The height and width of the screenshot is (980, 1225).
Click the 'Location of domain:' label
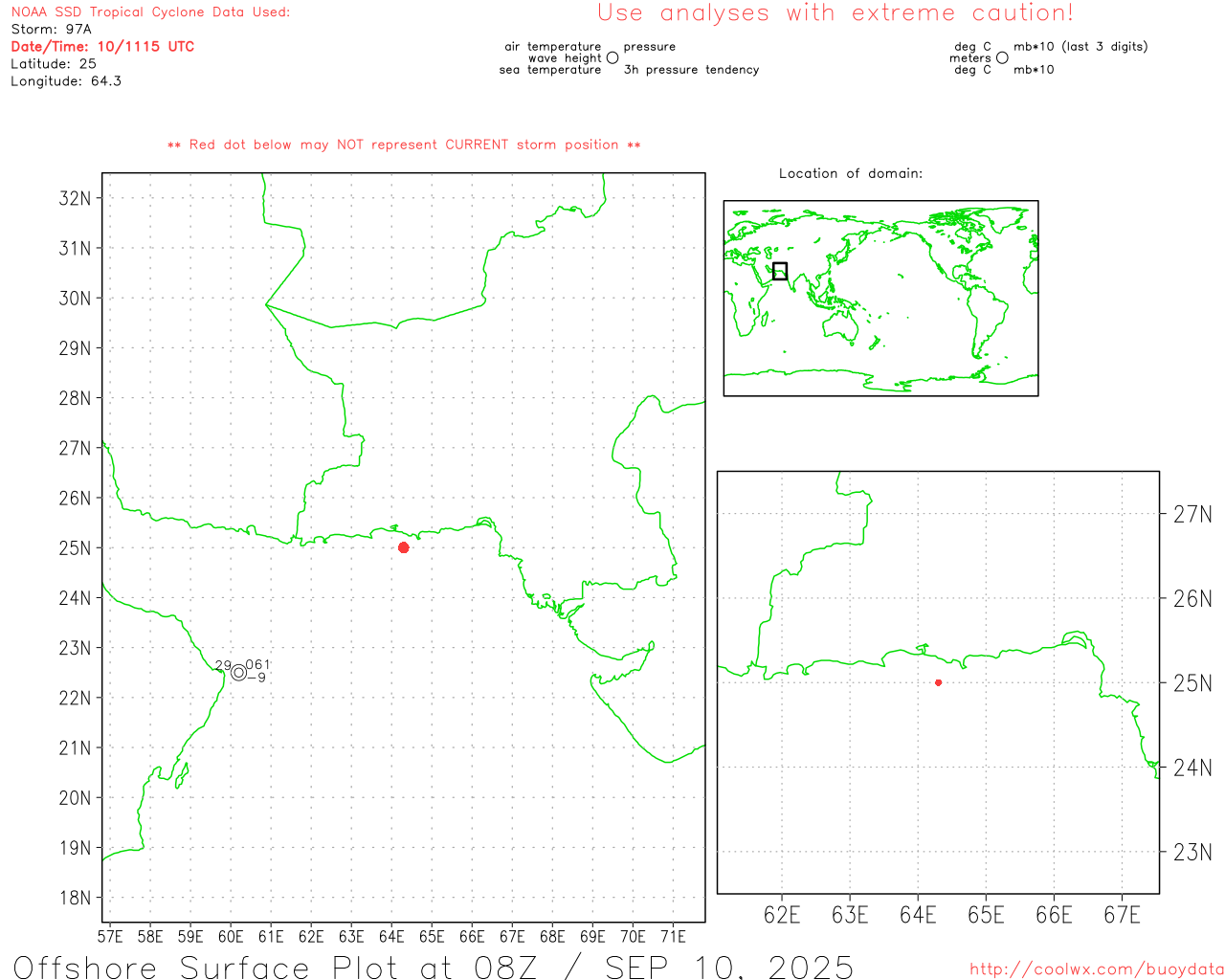click(x=851, y=173)
